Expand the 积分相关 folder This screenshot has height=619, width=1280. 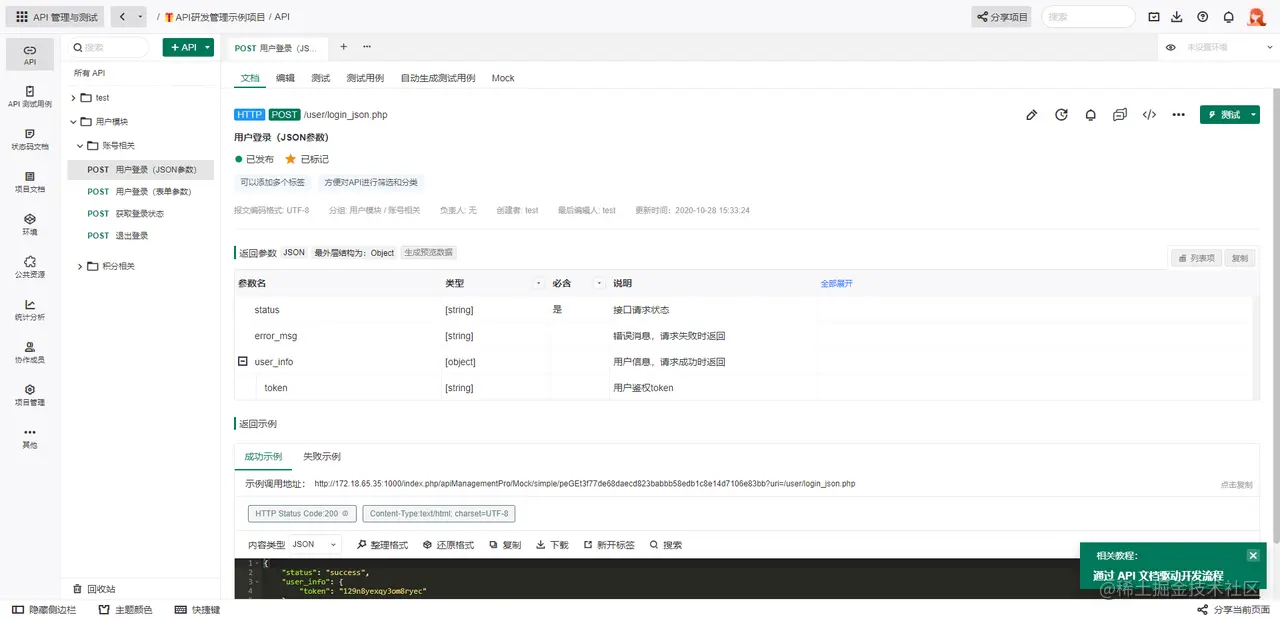click(x=80, y=266)
